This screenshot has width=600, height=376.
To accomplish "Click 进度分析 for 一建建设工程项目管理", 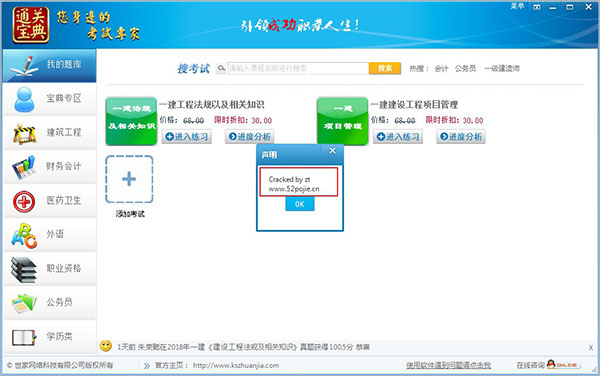I will coord(461,137).
